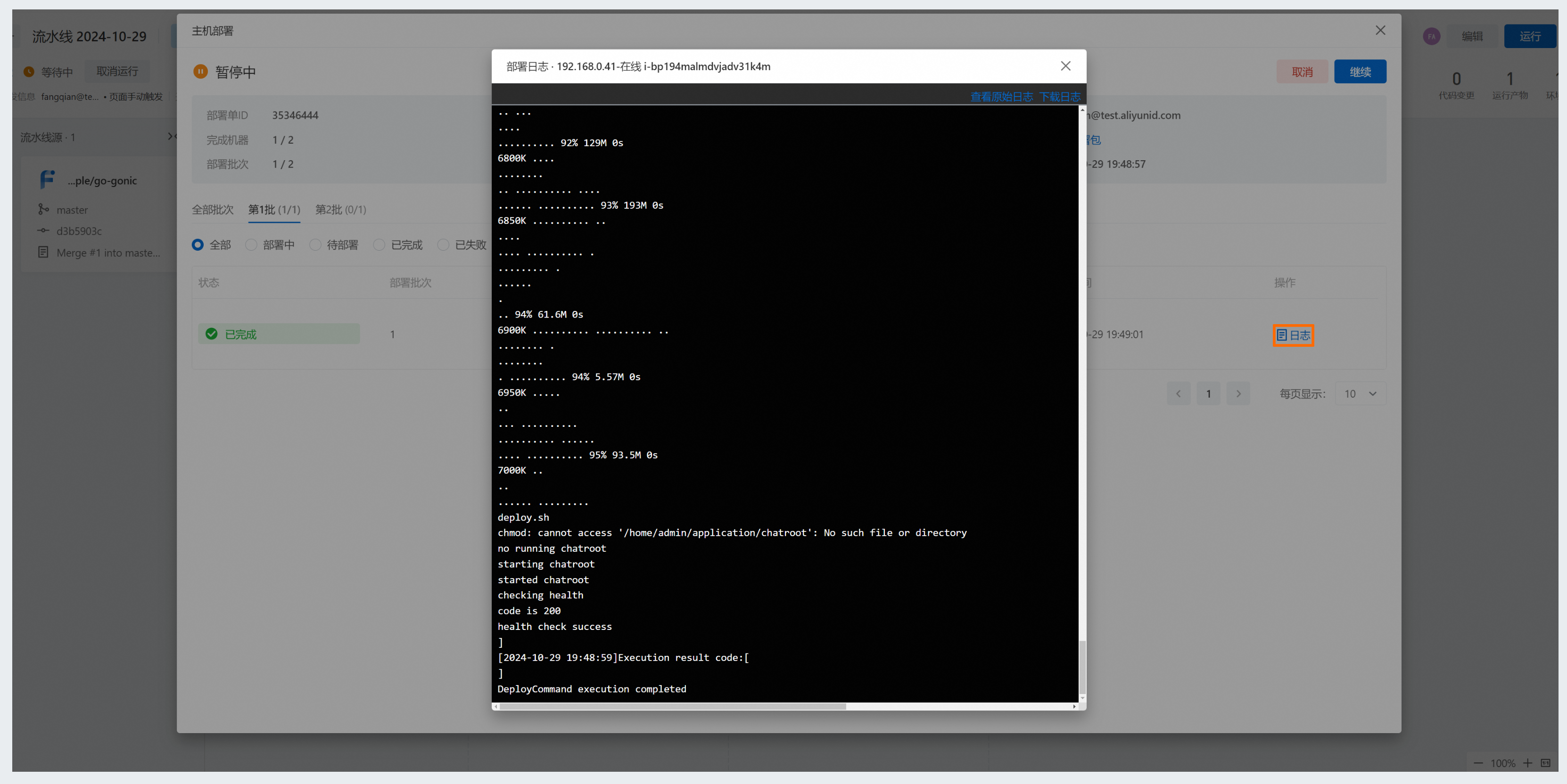Click the Flow repository logo icon
The height and width of the screenshot is (784, 1567).
[x=48, y=180]
